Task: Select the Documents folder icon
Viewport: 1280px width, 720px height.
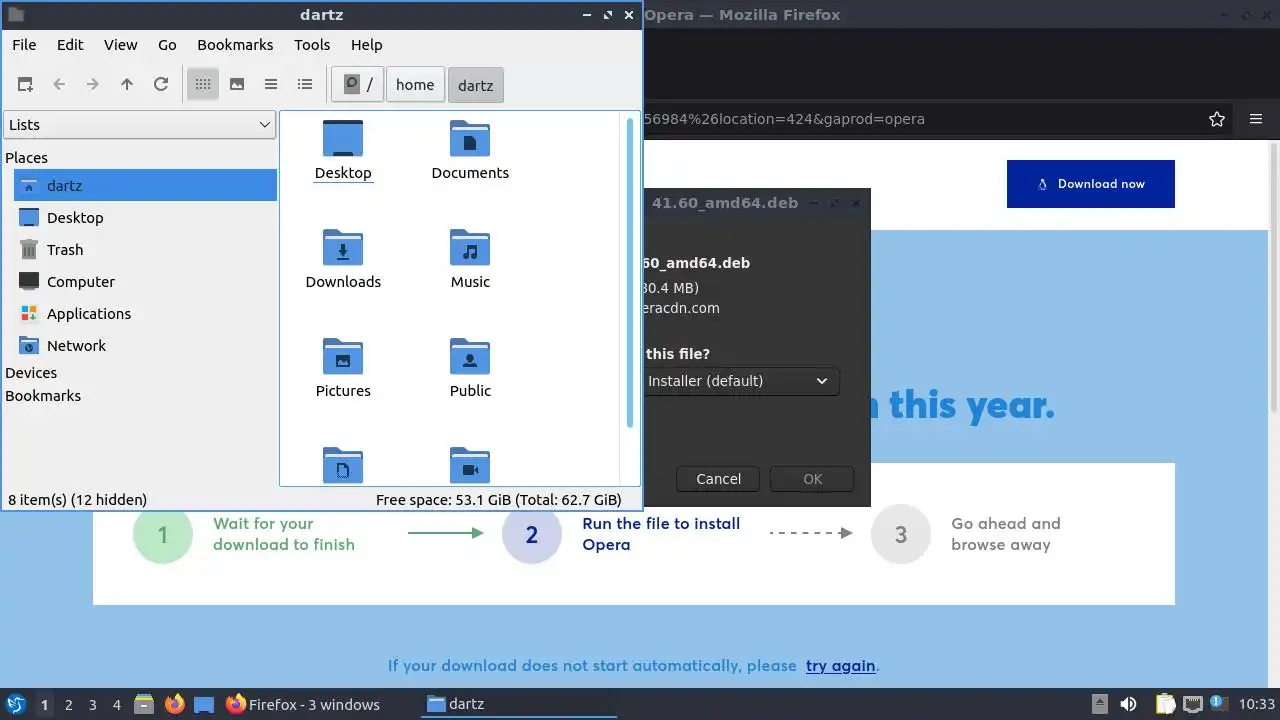Action: coord(470,150)
